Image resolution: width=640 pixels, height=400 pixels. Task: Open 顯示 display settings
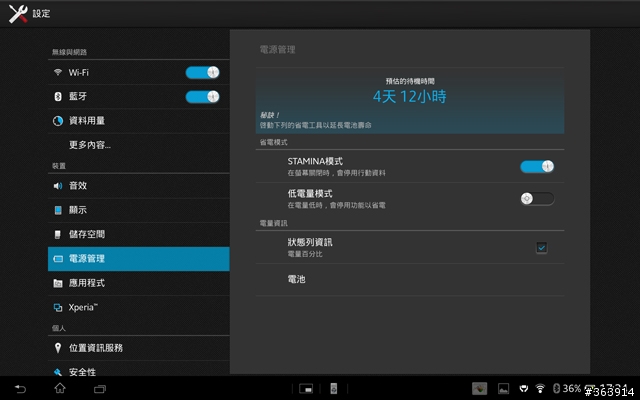(x=139, y=210)
